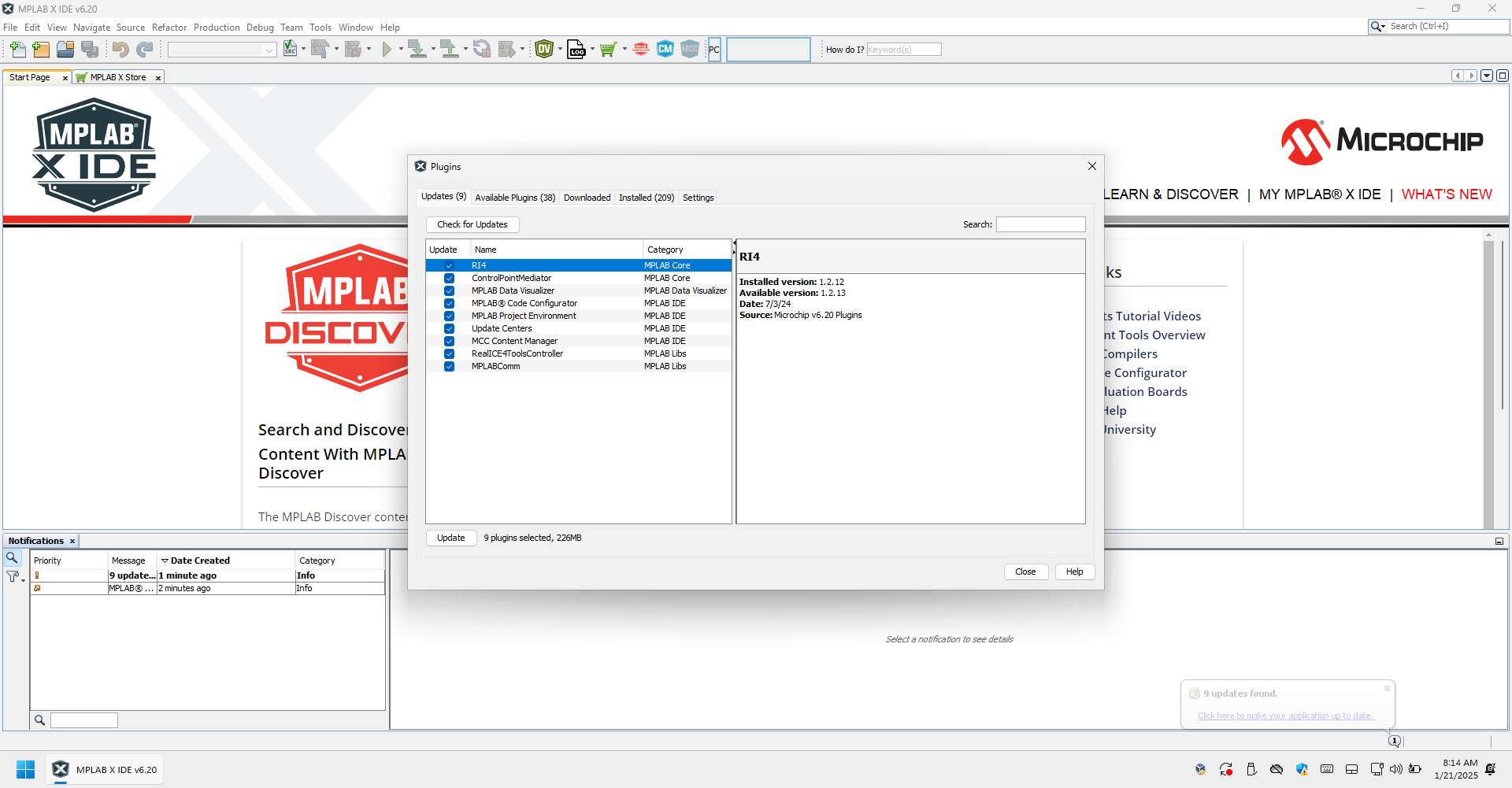Click the volume icon in system tray
The width and height of the screenshot is (1512, 788).
[x=1396, y=769]
